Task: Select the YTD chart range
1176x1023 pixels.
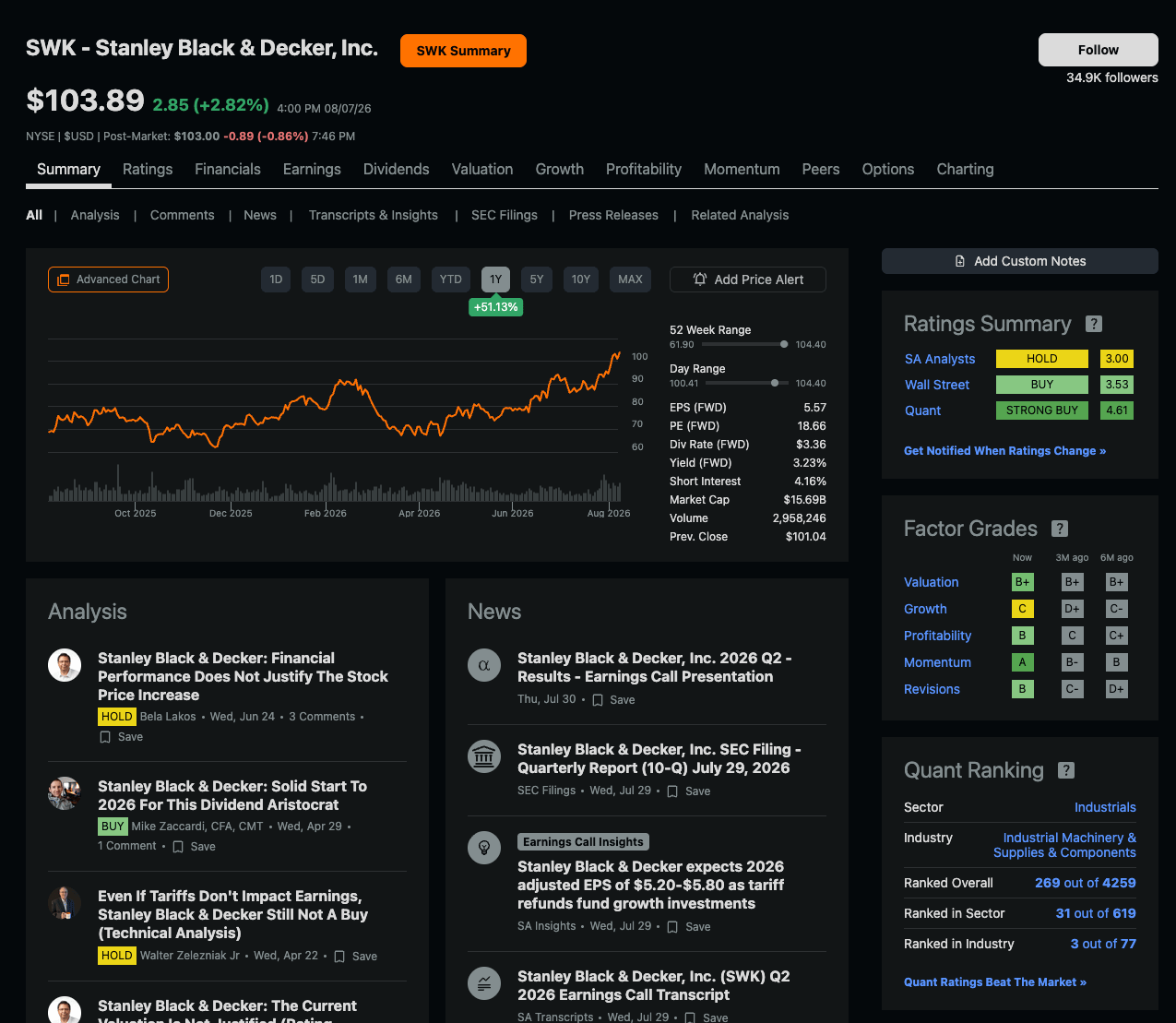Action: coord(451,280)
